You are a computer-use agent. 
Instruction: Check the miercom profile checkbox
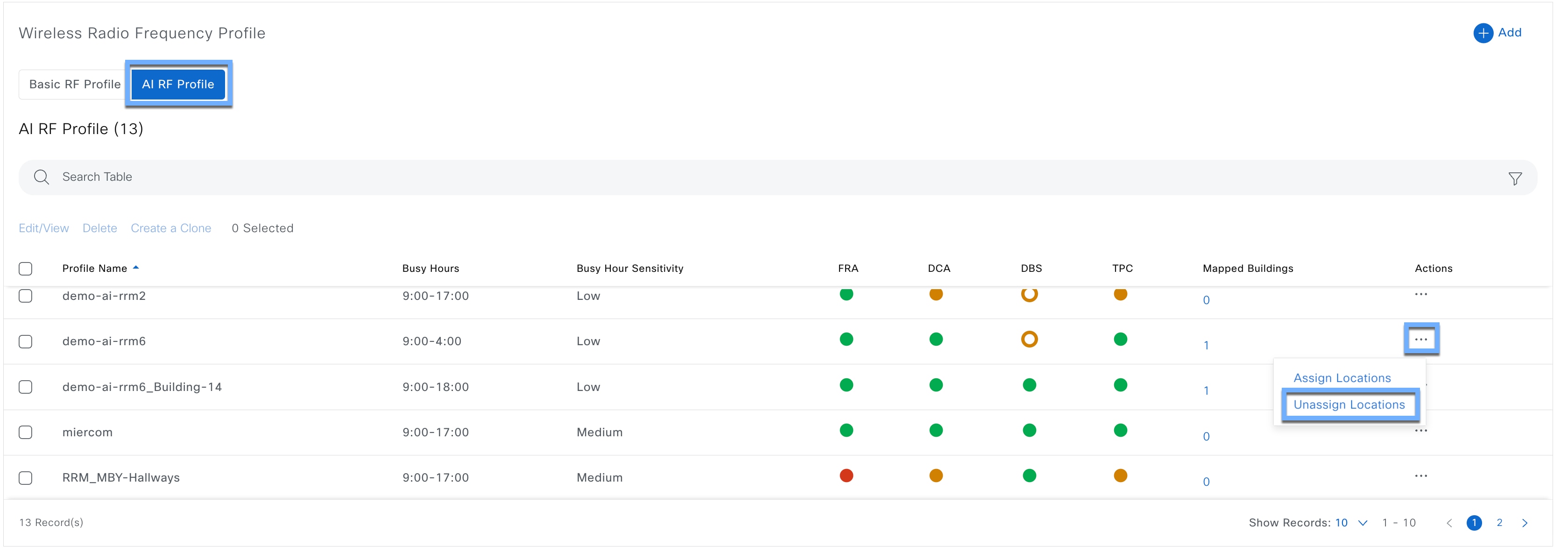pos(26,433)
